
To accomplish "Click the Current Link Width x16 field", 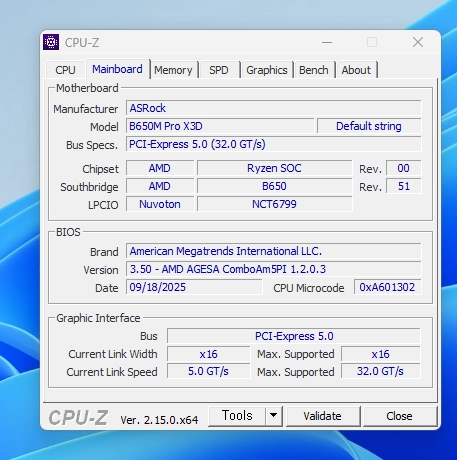I will pyautogui.click(x=208, y=354).
